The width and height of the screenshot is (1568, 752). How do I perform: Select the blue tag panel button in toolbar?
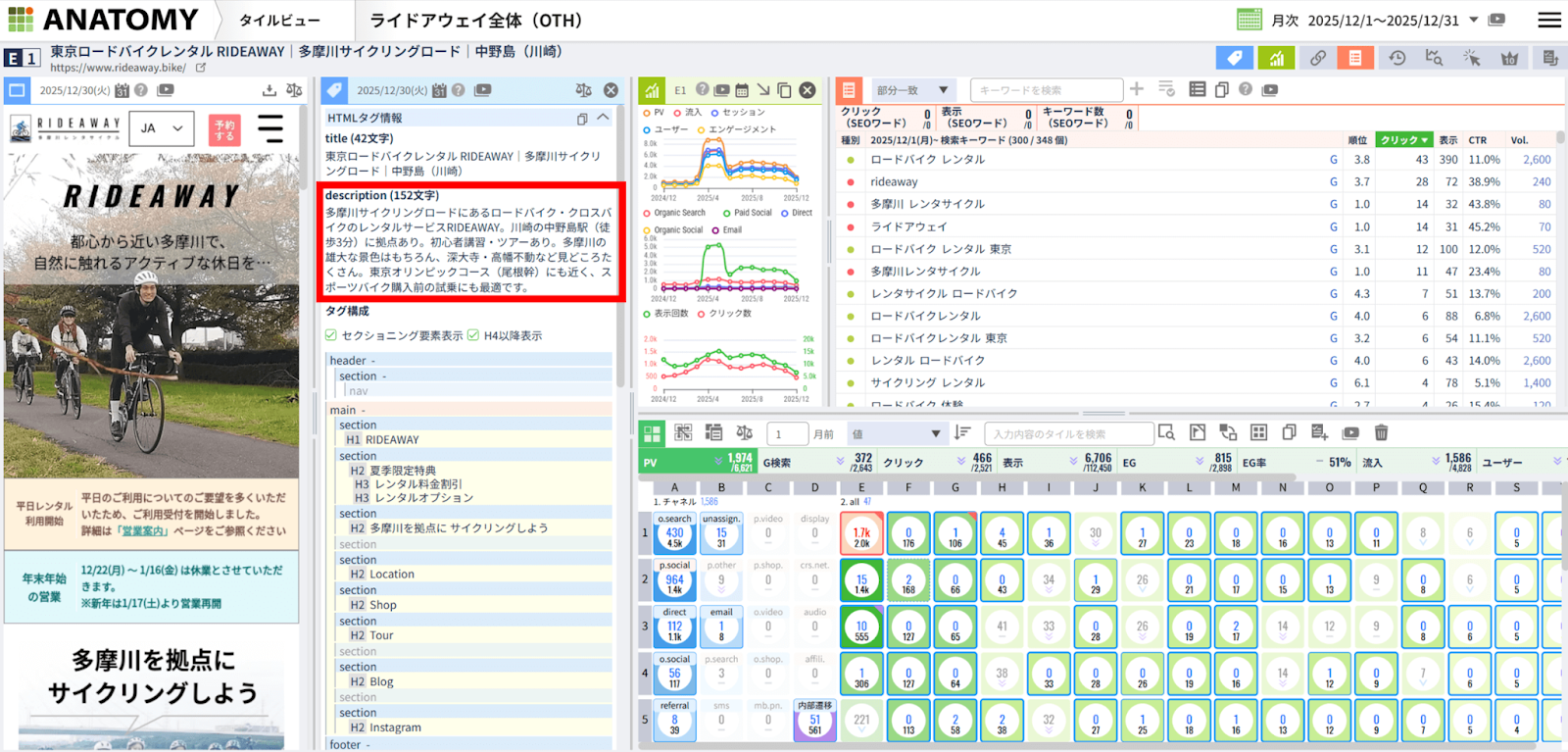pyautogui.click(x=1235, y=58)
